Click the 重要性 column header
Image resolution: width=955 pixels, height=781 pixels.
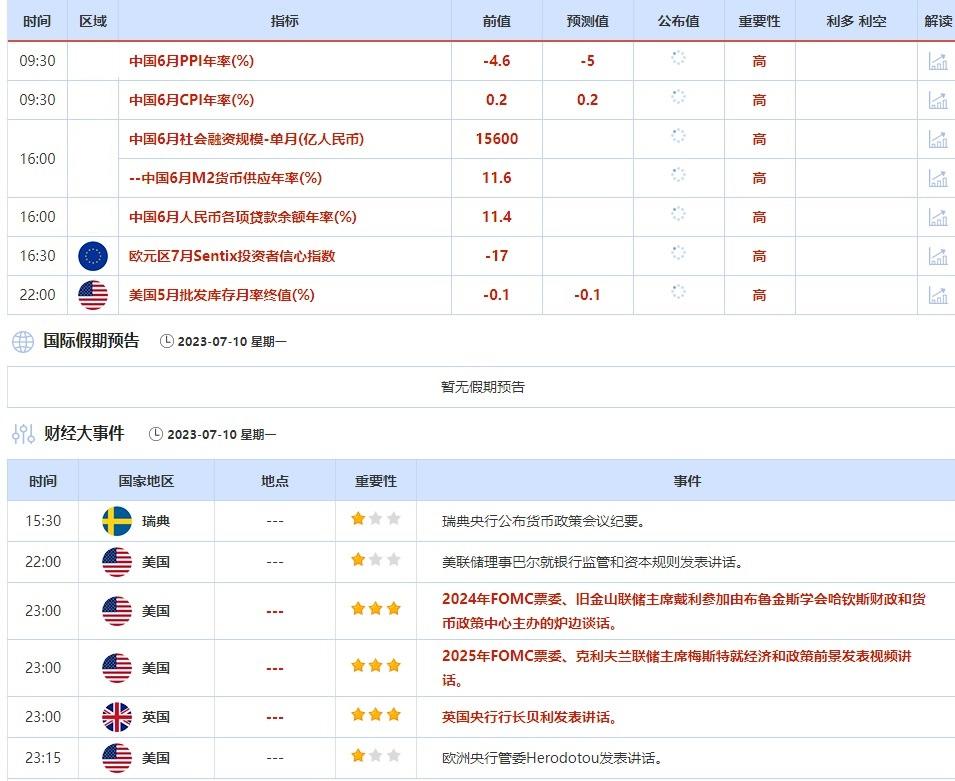(x=759, y=19)
